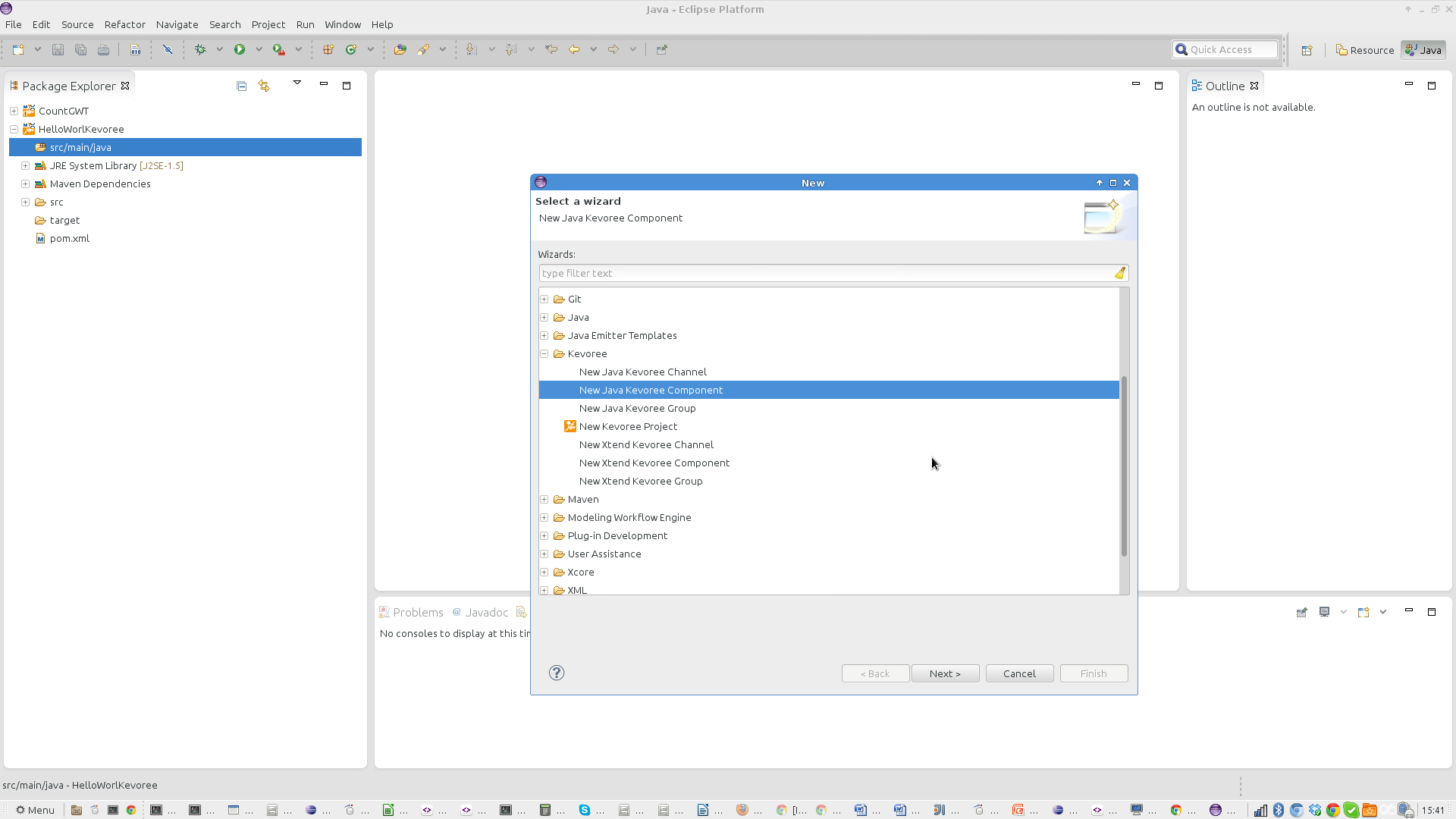Toggle Kevoree tree node collapsed state

click(545, 353)
